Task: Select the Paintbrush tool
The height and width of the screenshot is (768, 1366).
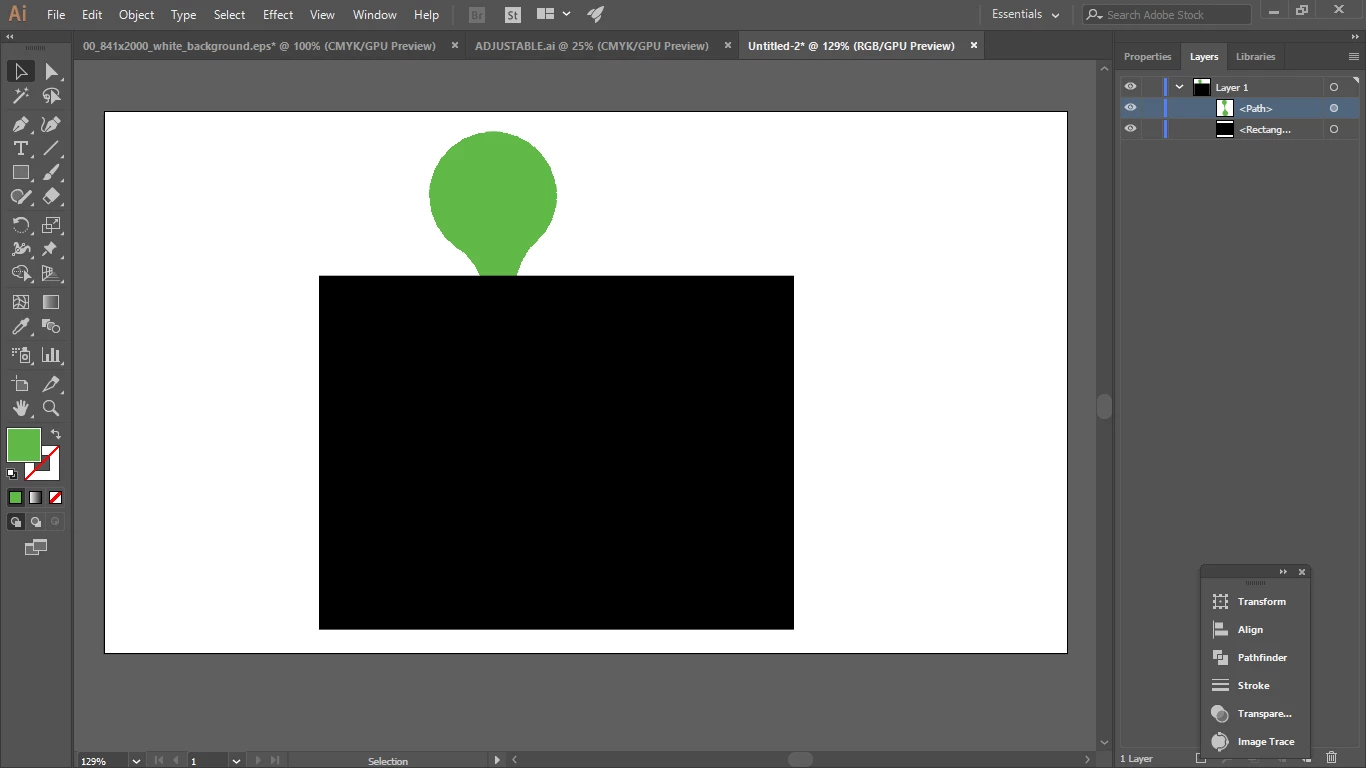Action: (52, 173)
